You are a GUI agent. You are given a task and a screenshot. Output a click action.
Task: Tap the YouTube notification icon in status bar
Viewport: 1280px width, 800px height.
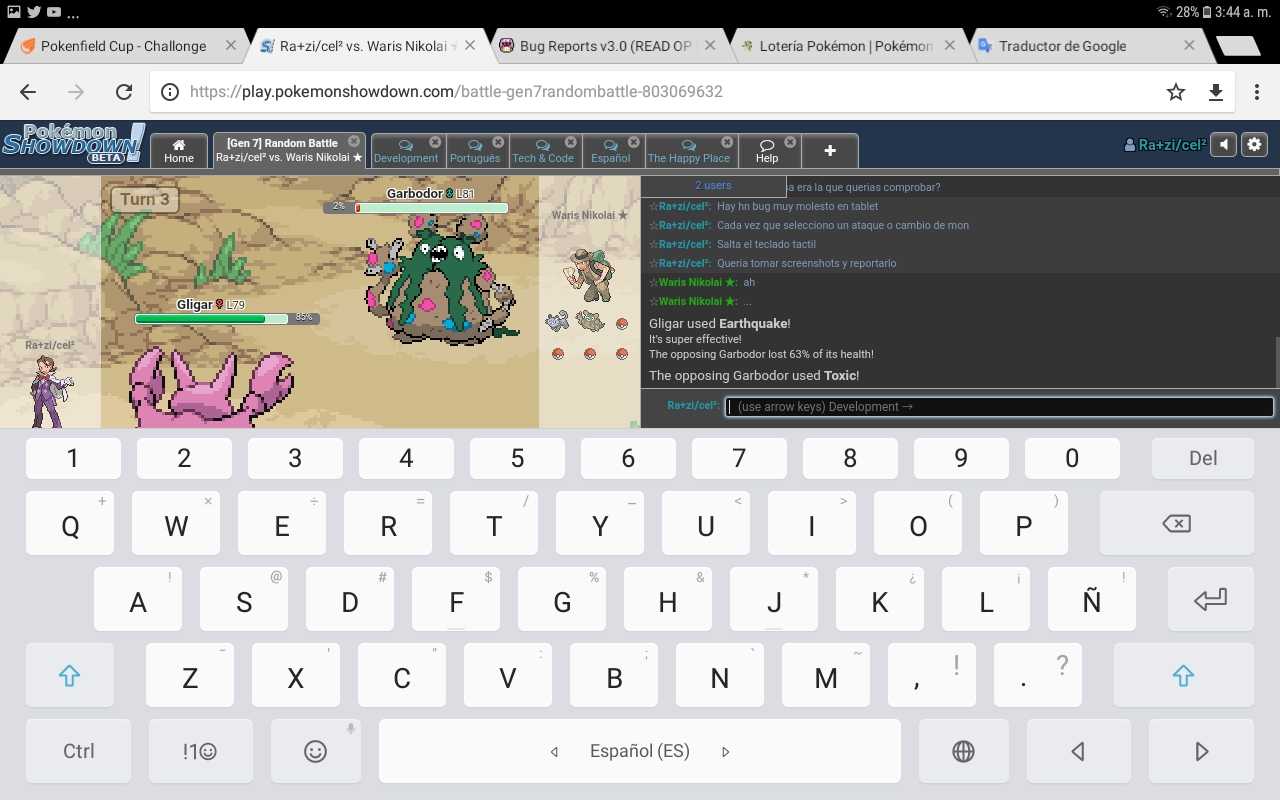[53, 12]
